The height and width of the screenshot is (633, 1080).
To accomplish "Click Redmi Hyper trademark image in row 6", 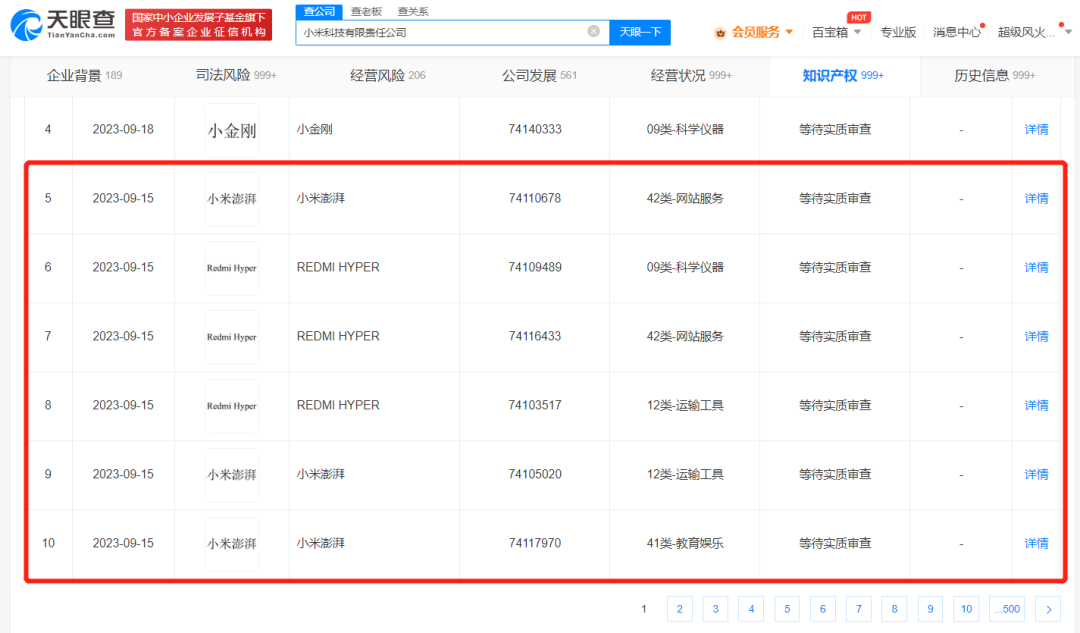I will click(x=231, y=268).
